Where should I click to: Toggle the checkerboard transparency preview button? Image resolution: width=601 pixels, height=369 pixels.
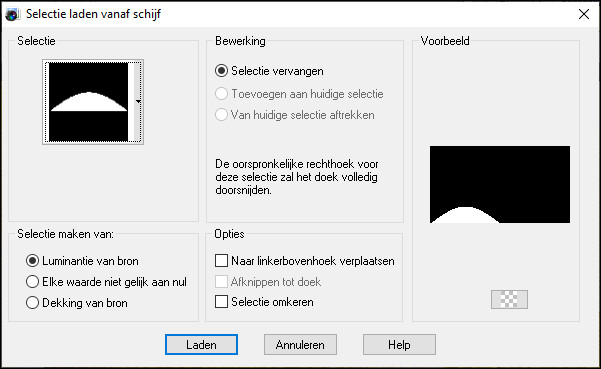[509, 299]
